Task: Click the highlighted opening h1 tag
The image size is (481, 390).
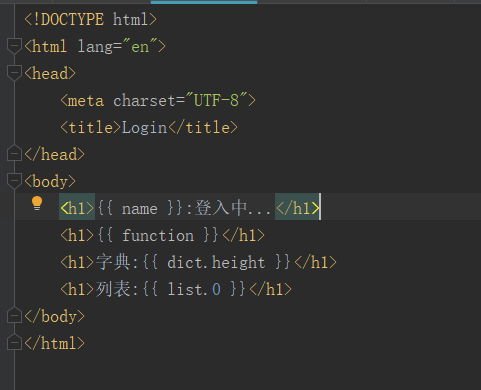Action: pyautogui.click(x=77, y=209)
